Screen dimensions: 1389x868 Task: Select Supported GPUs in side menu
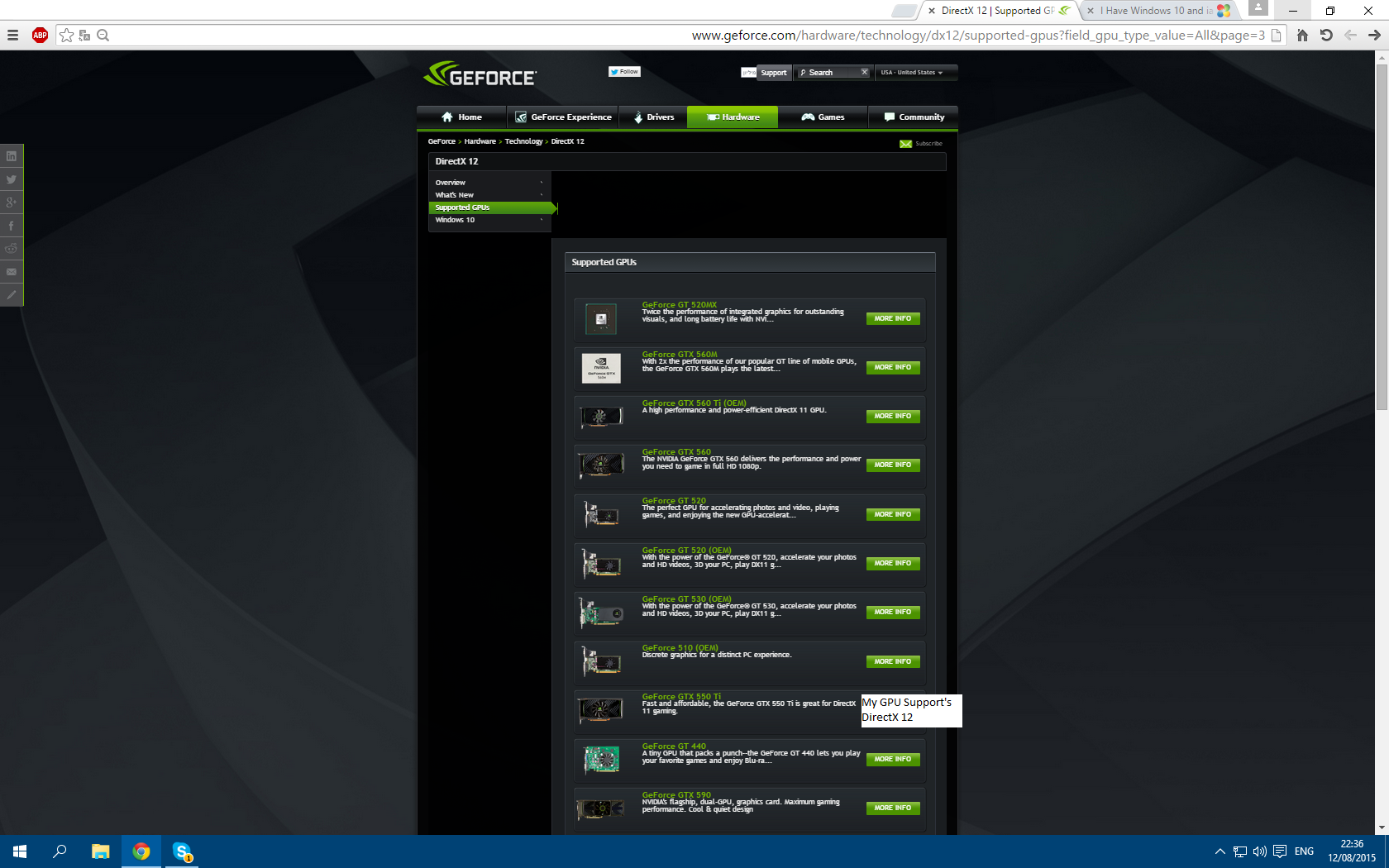(492, 207)
